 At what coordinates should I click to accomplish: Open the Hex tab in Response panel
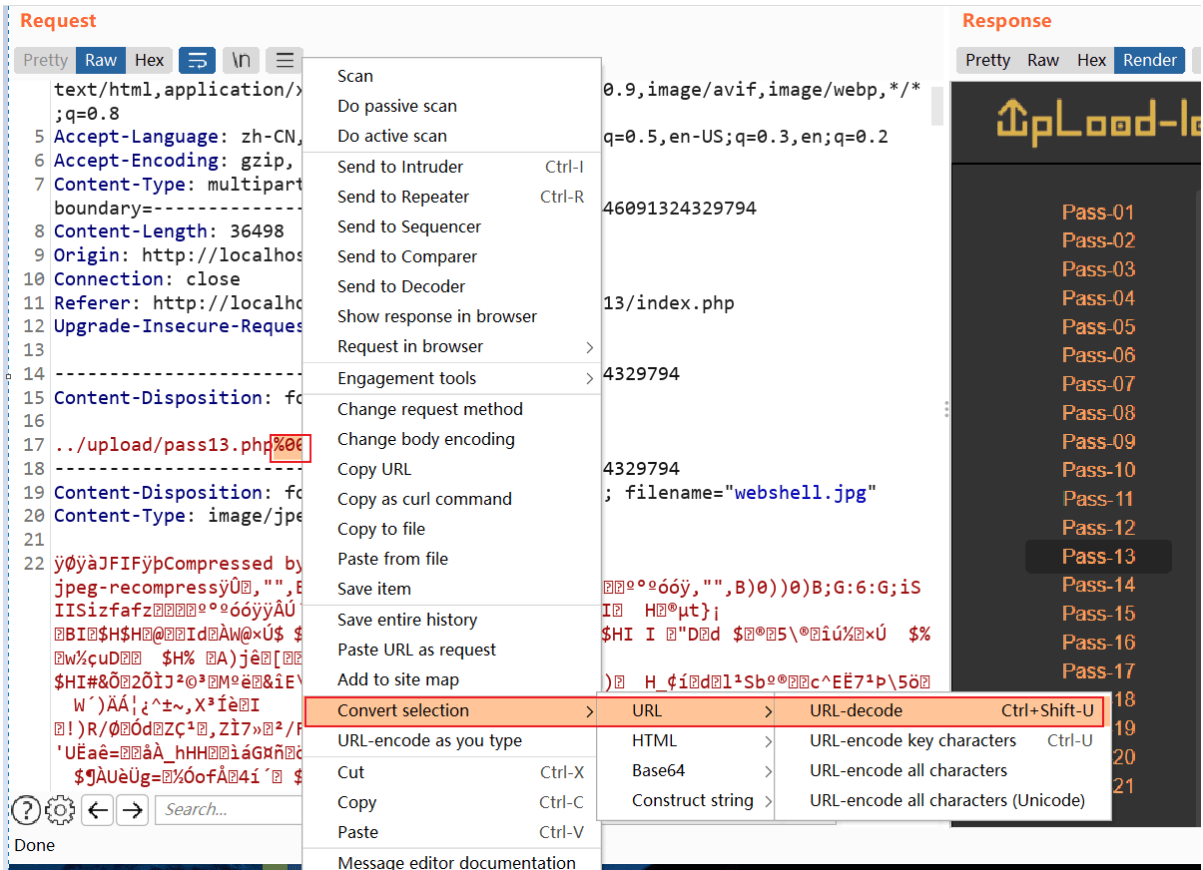[1091, 60]
